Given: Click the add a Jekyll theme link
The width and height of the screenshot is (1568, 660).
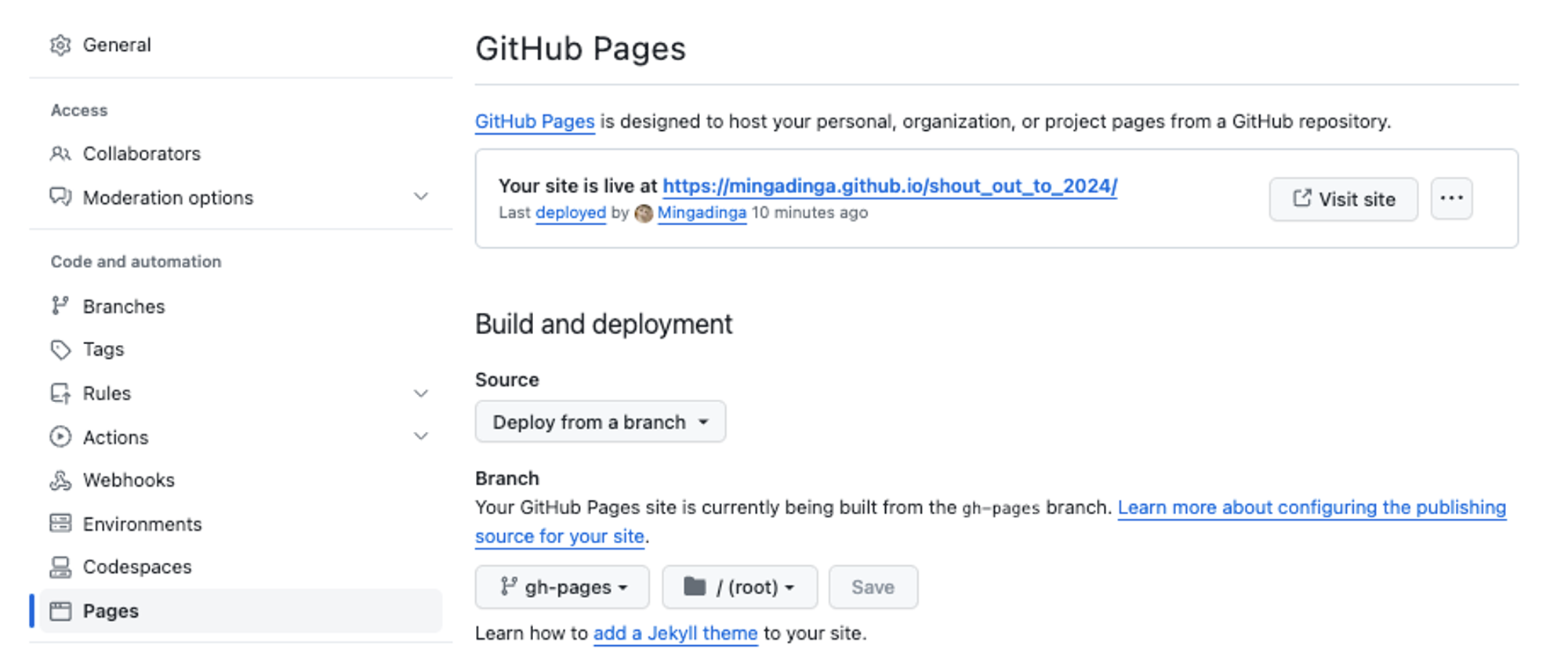Looking at the screenshot, I should 676,633.
